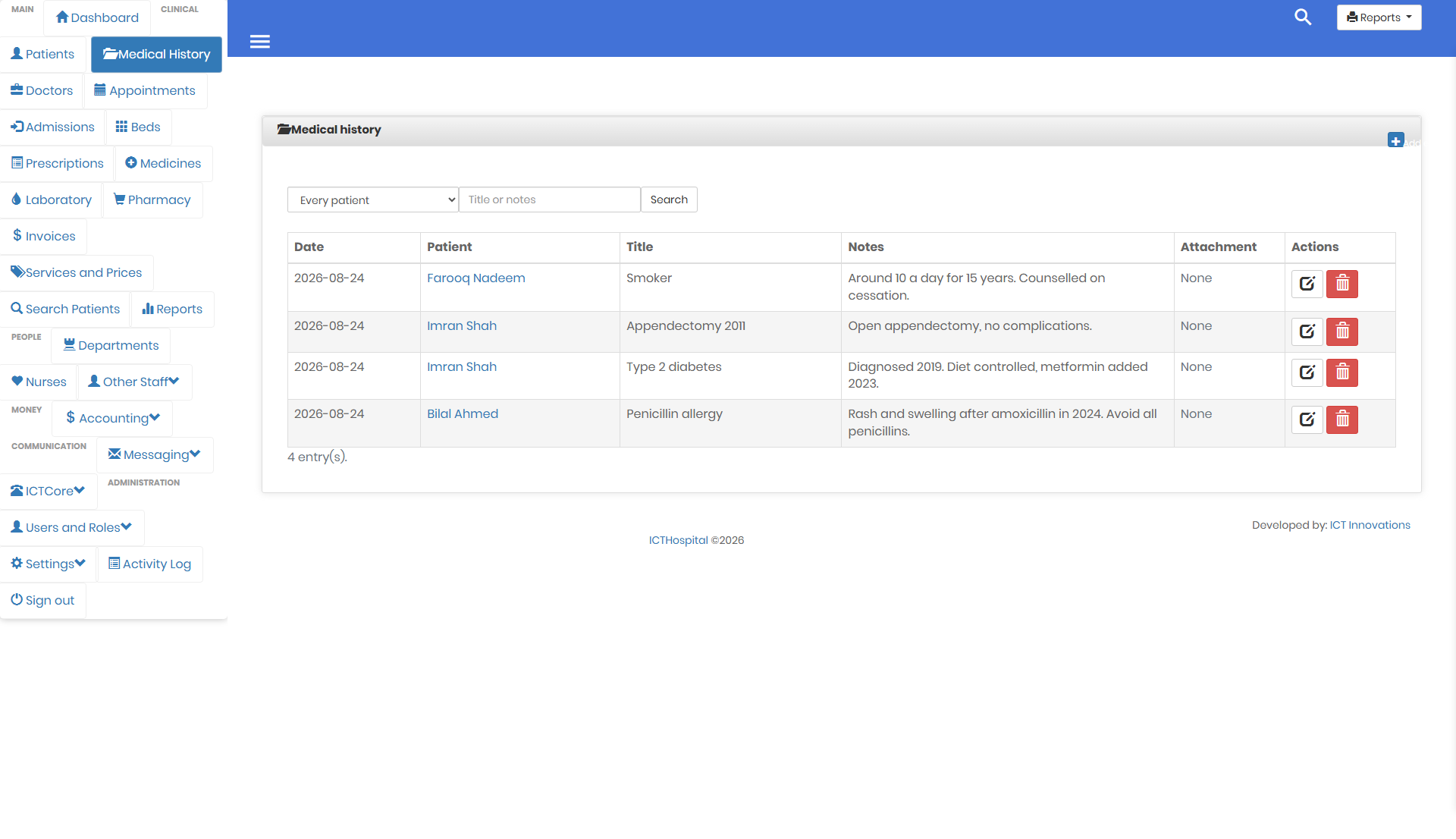1456x839 pixels.
Task: Click the Search button
Action: click(x=669, y=200)
